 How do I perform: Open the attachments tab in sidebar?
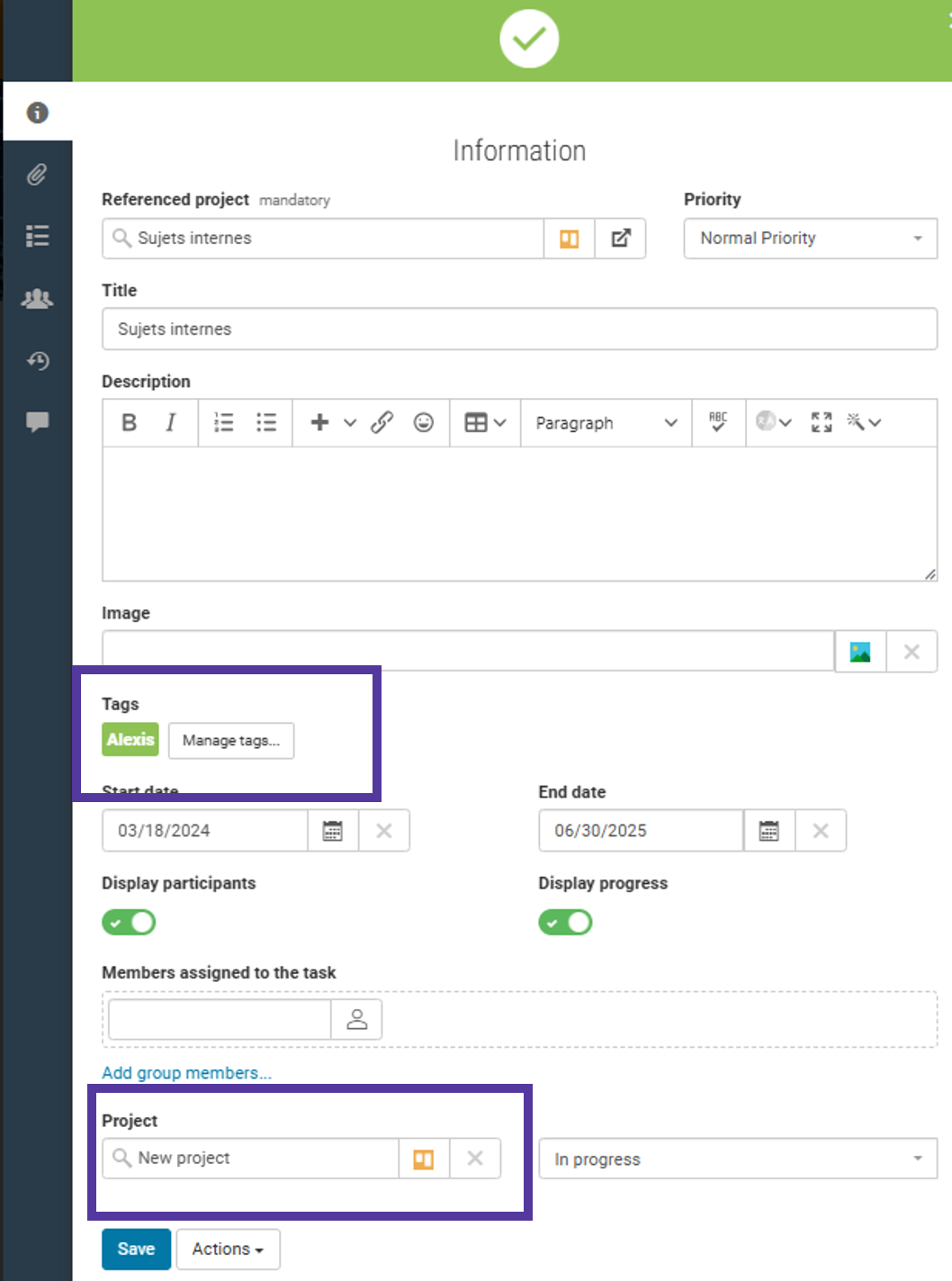click(37, 175)
